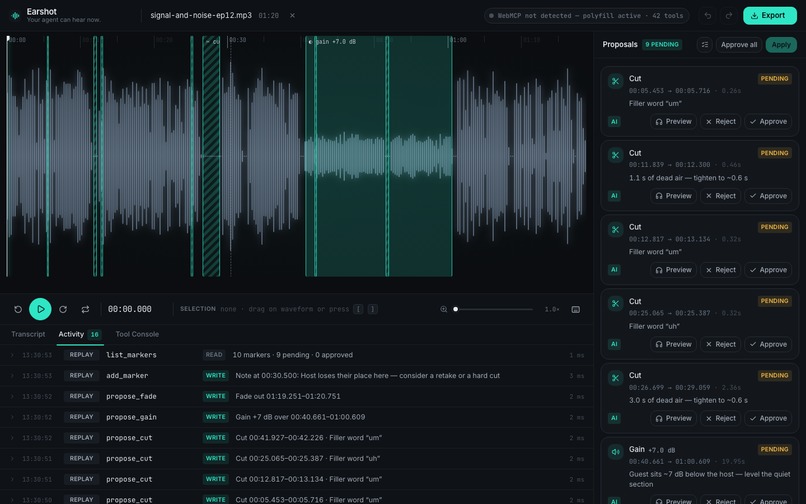
Task: Reject the 00:12.817 um cut
Action: [x=720, y=270]
